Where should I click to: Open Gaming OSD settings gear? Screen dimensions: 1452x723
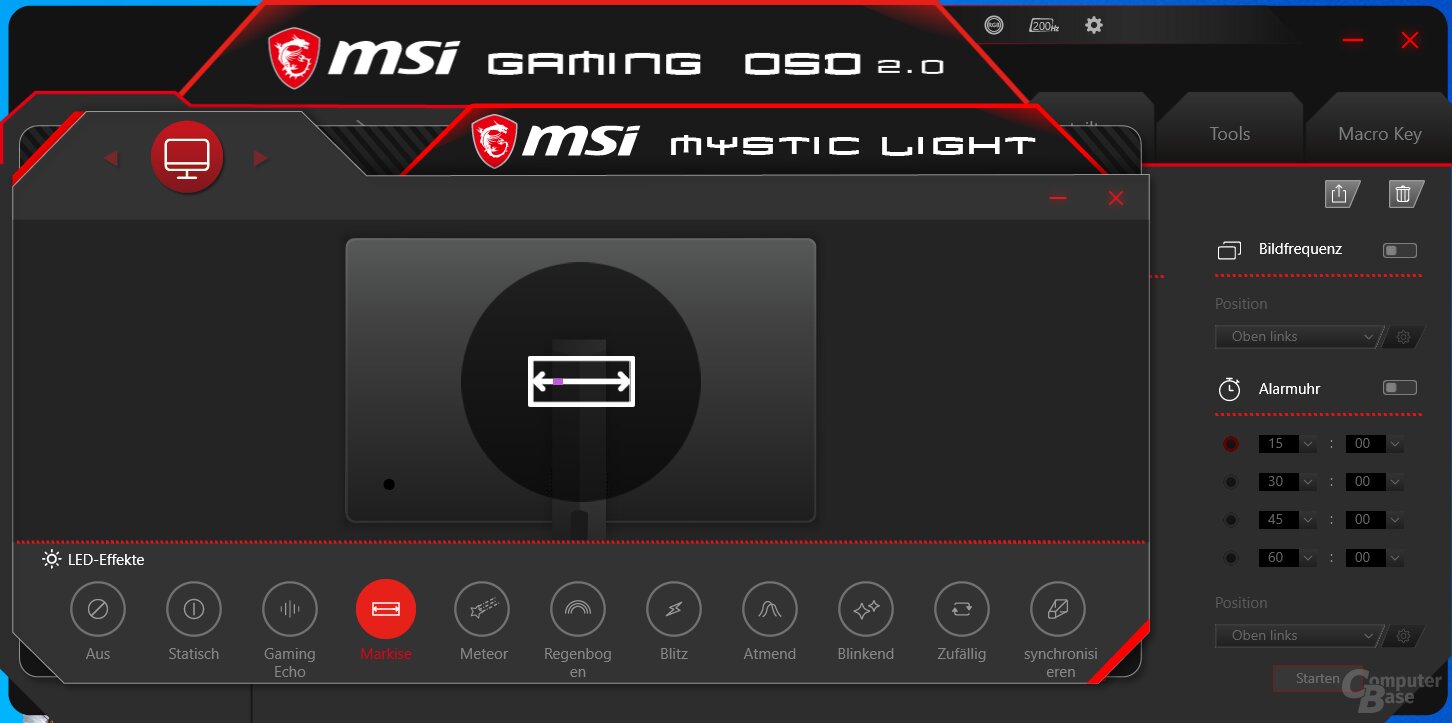1094,25
